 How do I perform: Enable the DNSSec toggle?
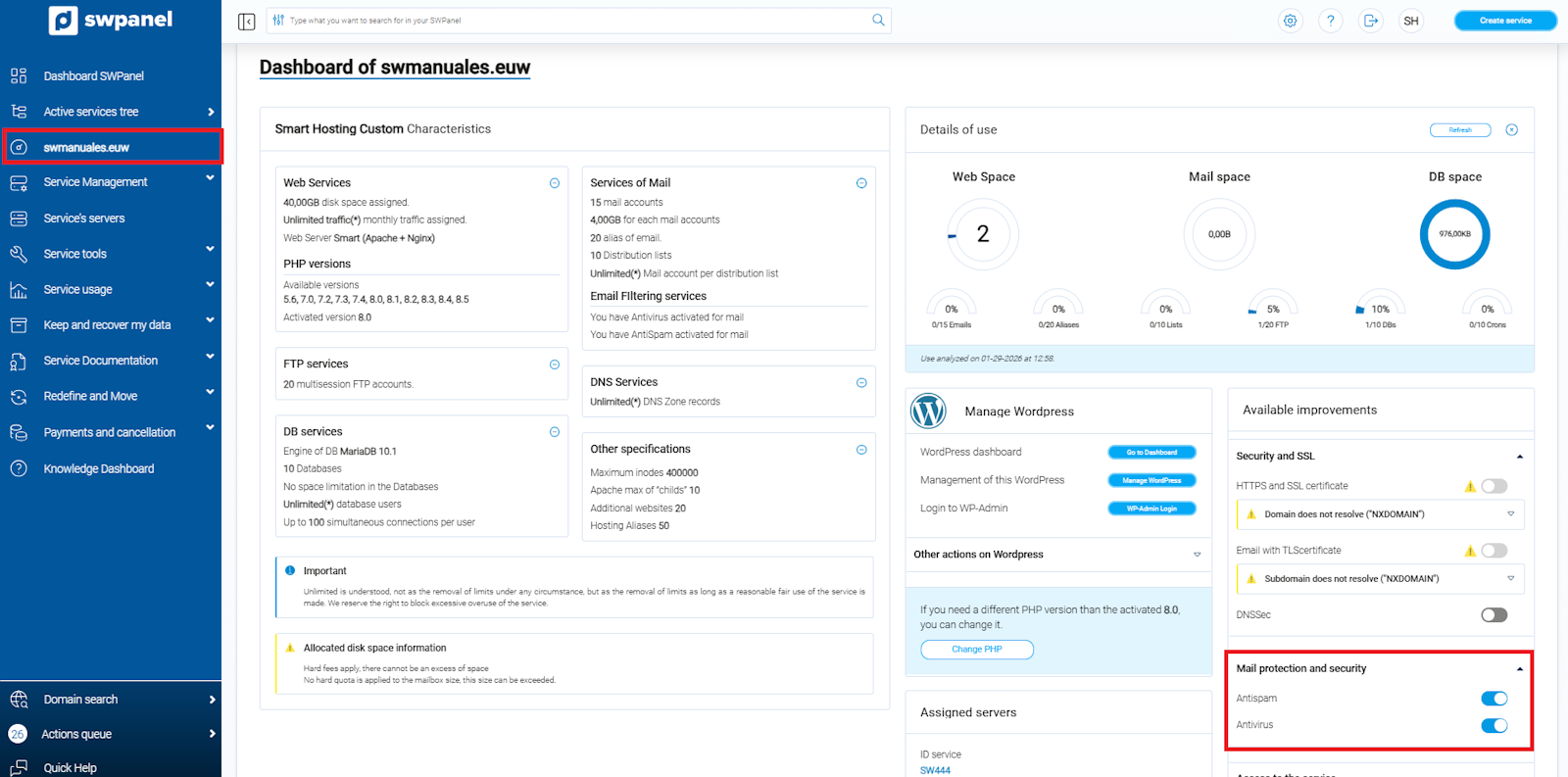click(x=1494, y=615)
